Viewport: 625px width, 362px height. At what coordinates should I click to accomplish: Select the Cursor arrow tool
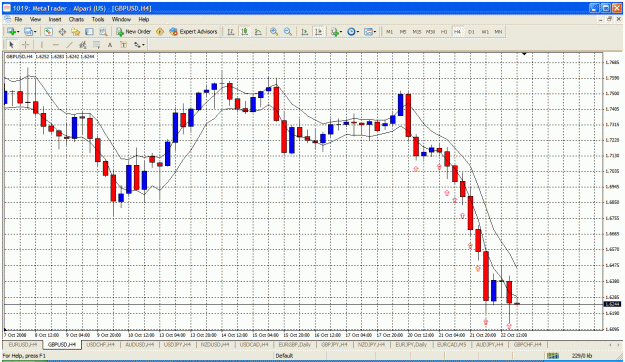click(11, 45)
